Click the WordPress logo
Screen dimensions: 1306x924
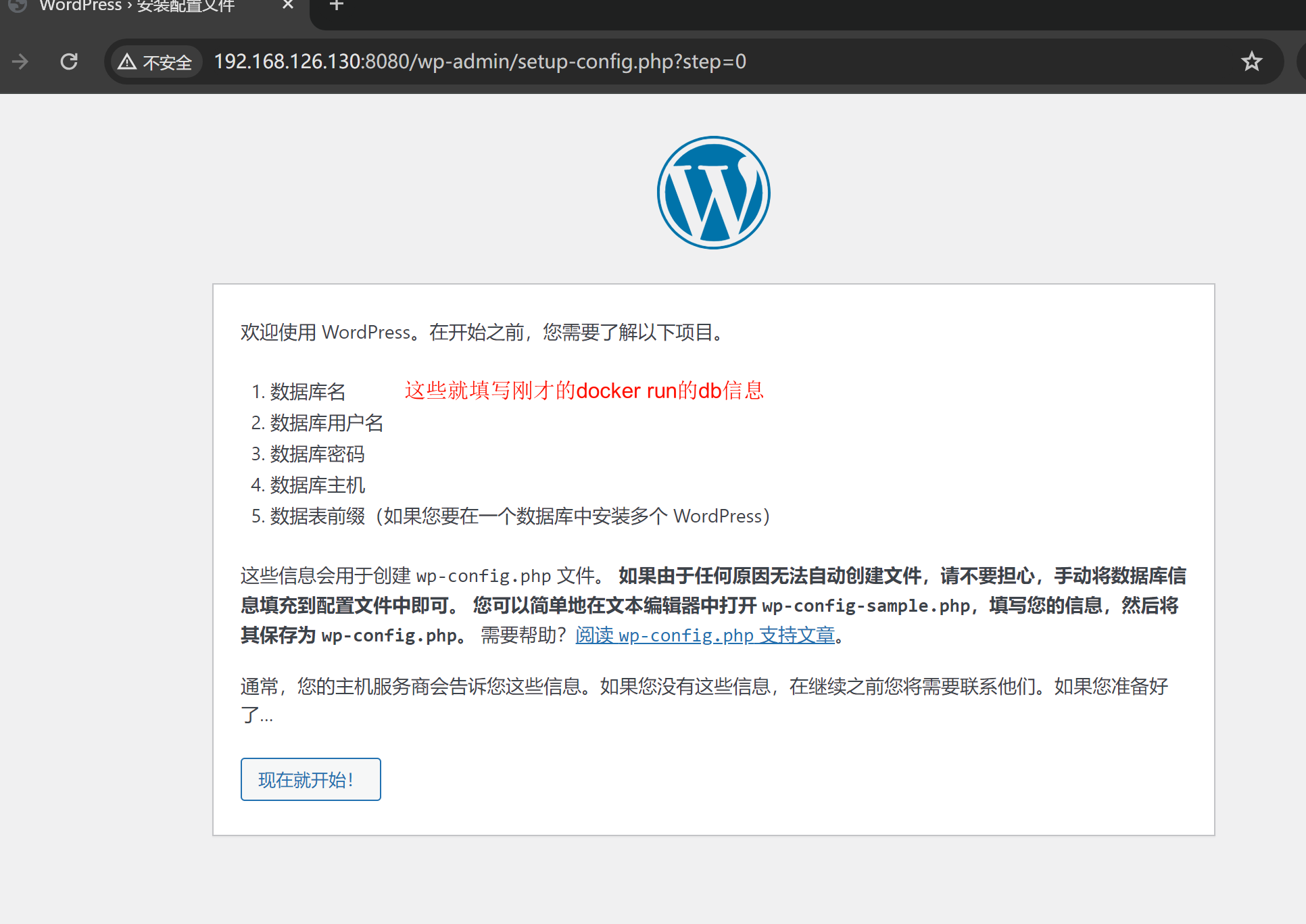click(713, 193)
